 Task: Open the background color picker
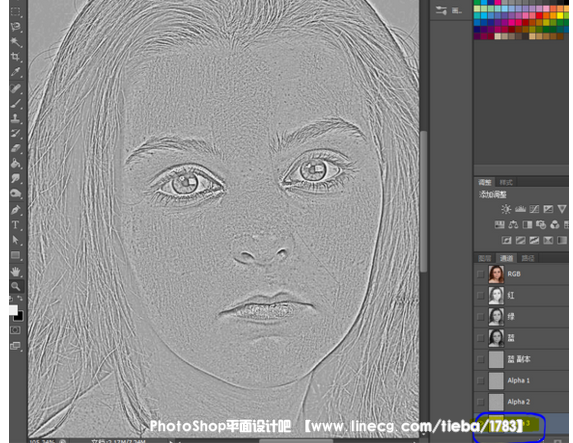19,316
